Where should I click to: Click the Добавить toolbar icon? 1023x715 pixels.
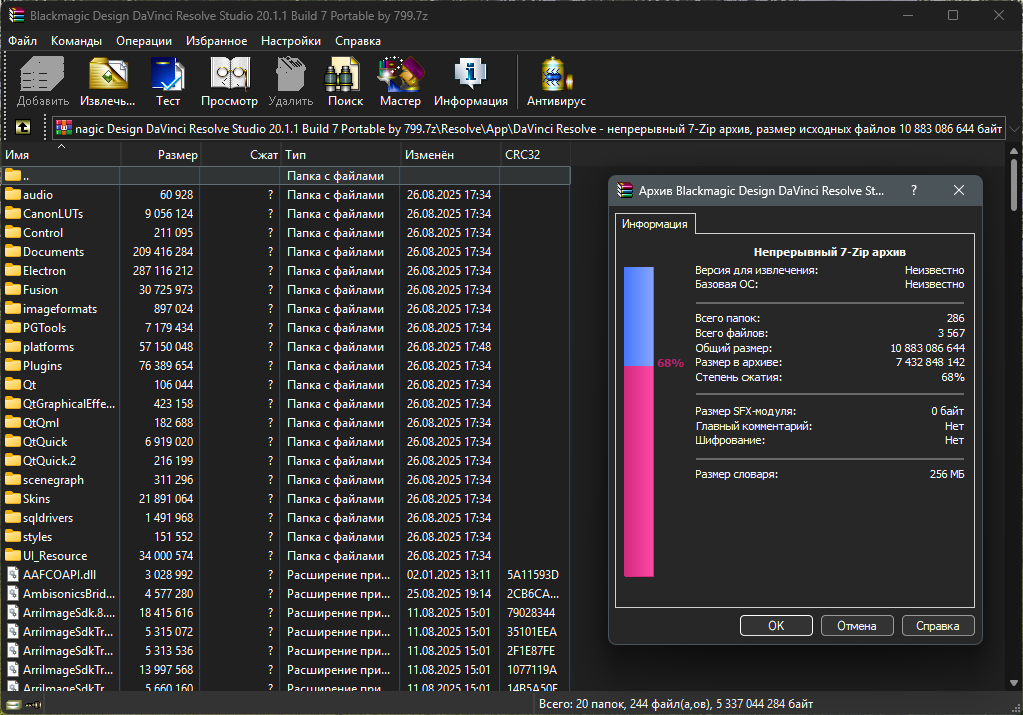42,73
